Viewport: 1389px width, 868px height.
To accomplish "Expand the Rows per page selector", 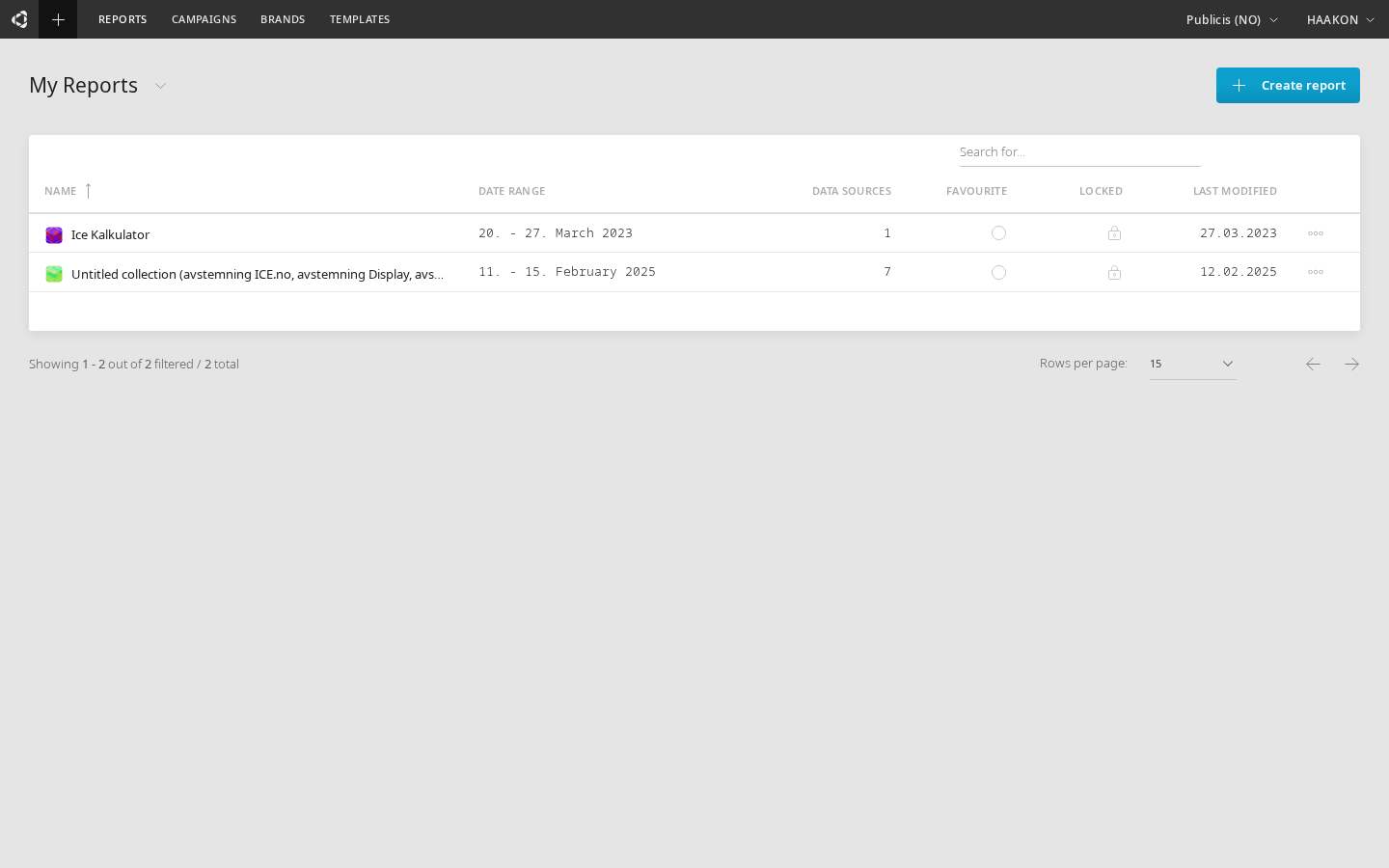I will tap(1227, 364).
